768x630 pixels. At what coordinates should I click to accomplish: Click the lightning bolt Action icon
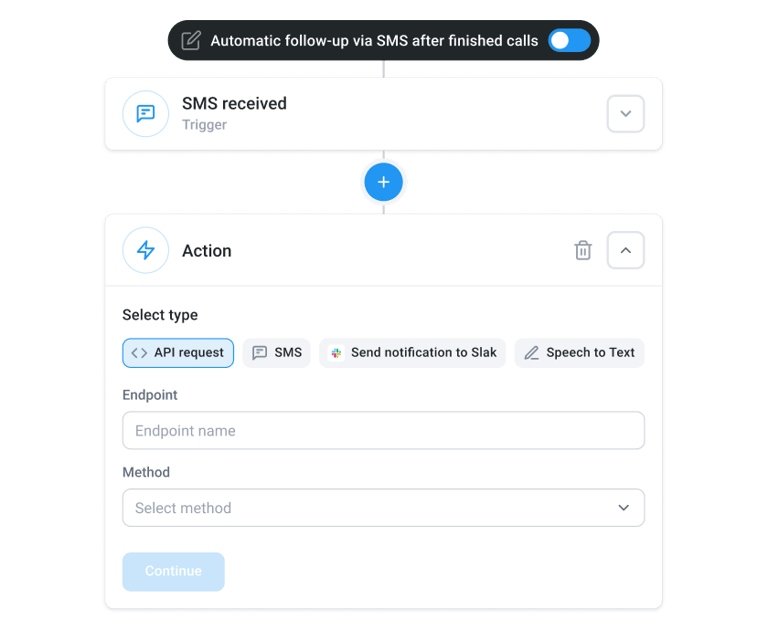coord(145,250)
